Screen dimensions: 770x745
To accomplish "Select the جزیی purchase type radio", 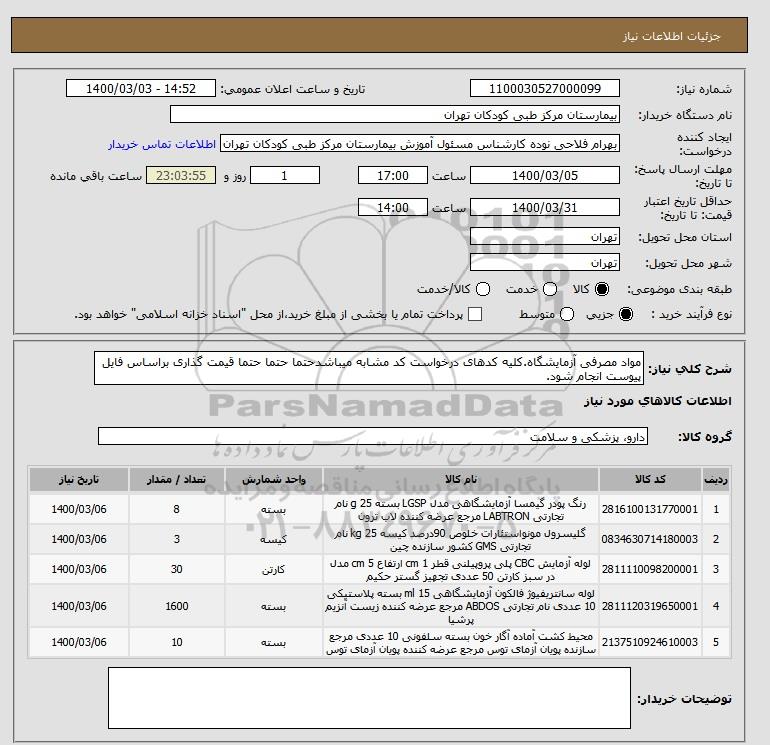I will coord(626,314).
